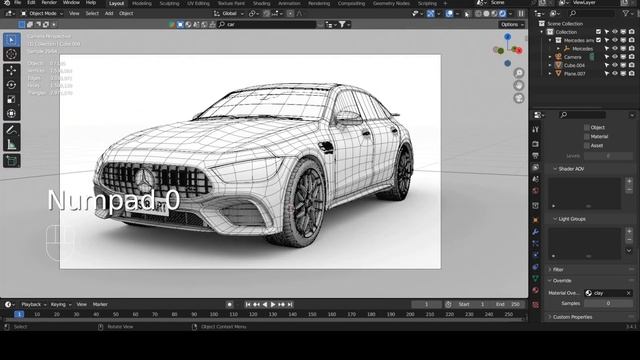Enable the Material cryptomatte checkbox

point(587,137)
